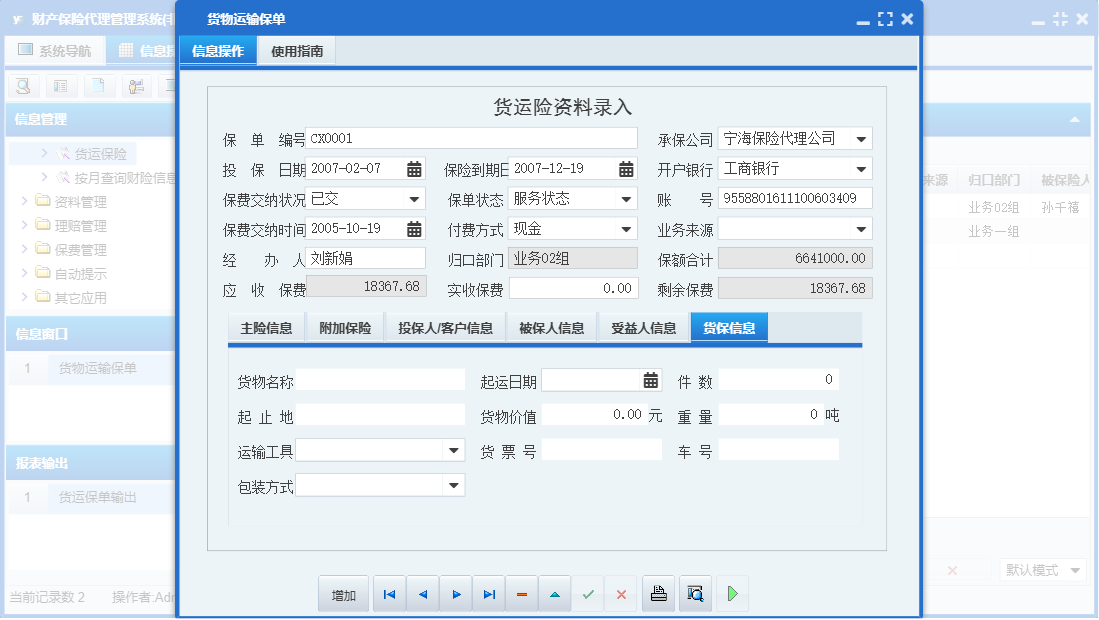Jump to last record with navigation icon
Viewport: 1099px width, 620px height.
pyautogui.click(x=489, y=593)
